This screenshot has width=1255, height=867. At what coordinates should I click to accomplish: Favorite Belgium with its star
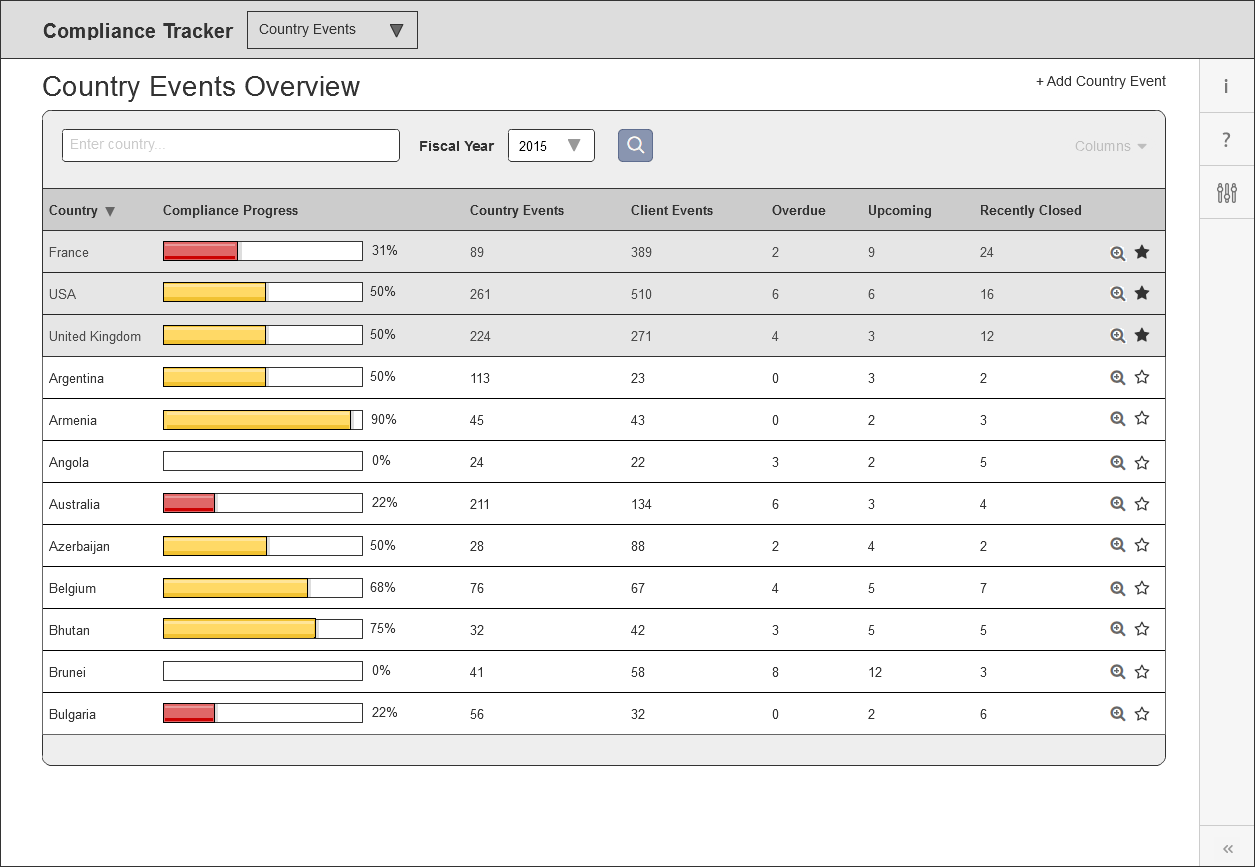1142,588
